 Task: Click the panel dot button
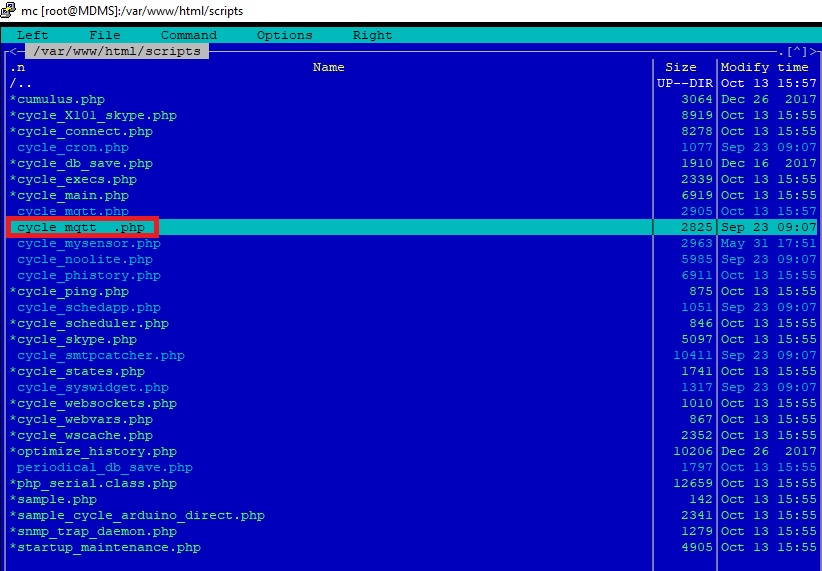pyautogui.click(x=781, y=51)
